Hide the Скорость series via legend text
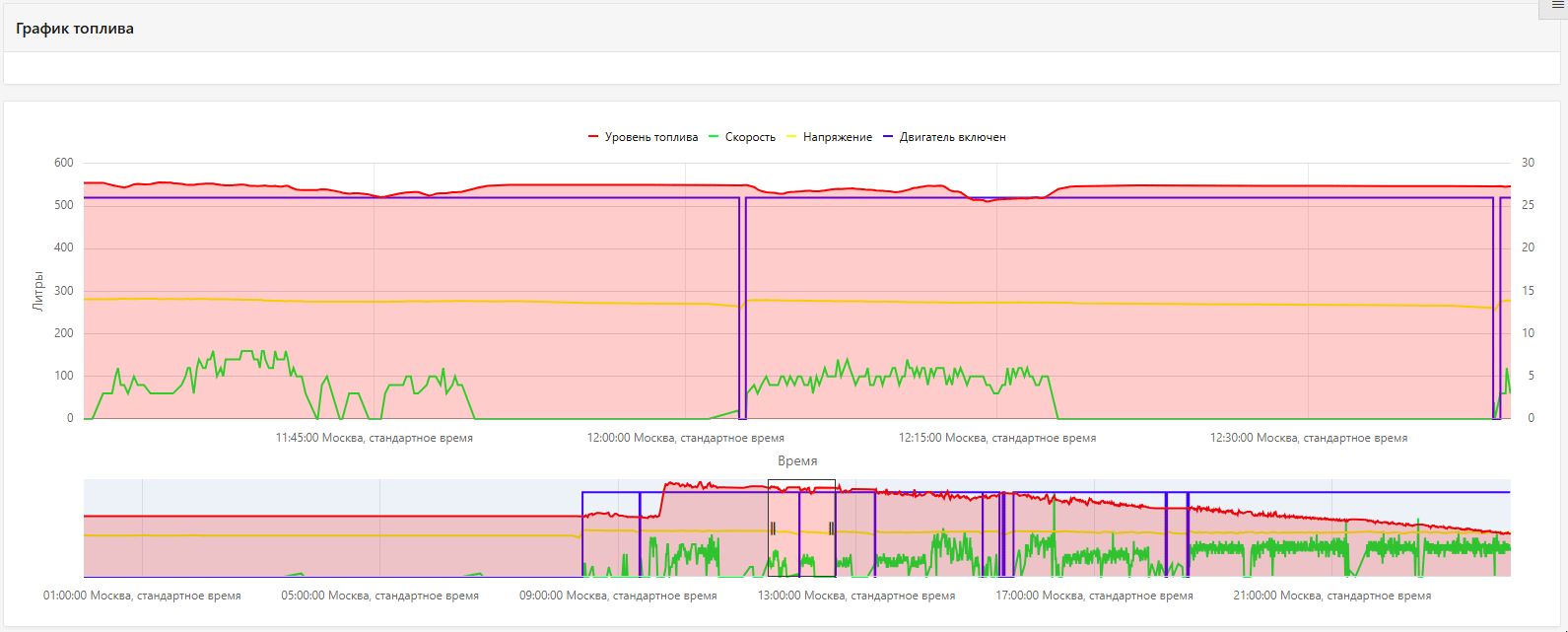Image resolution: width=1568 pixels, height=632 pixels. click(x=750, y=137)
